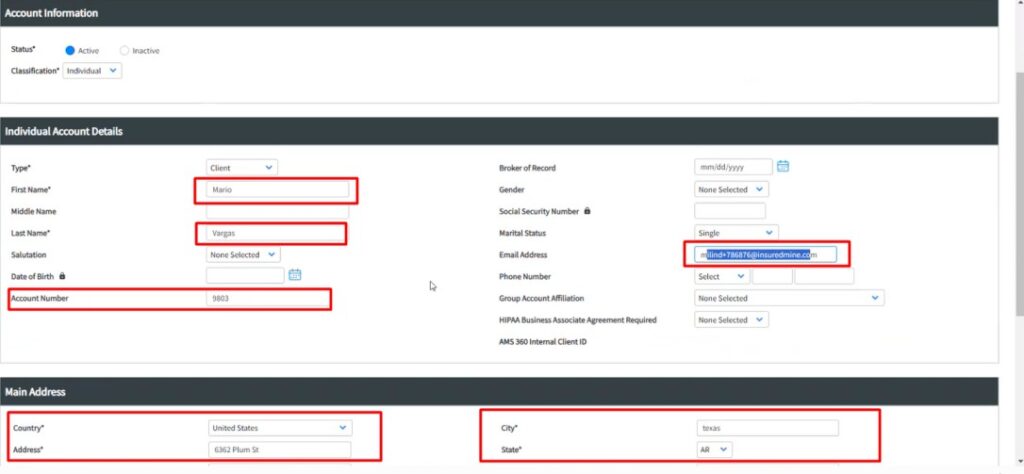This screenshot has width=1024, height=474.
Task: Open the Classification dropdown
Action: [x=92, y=71]
